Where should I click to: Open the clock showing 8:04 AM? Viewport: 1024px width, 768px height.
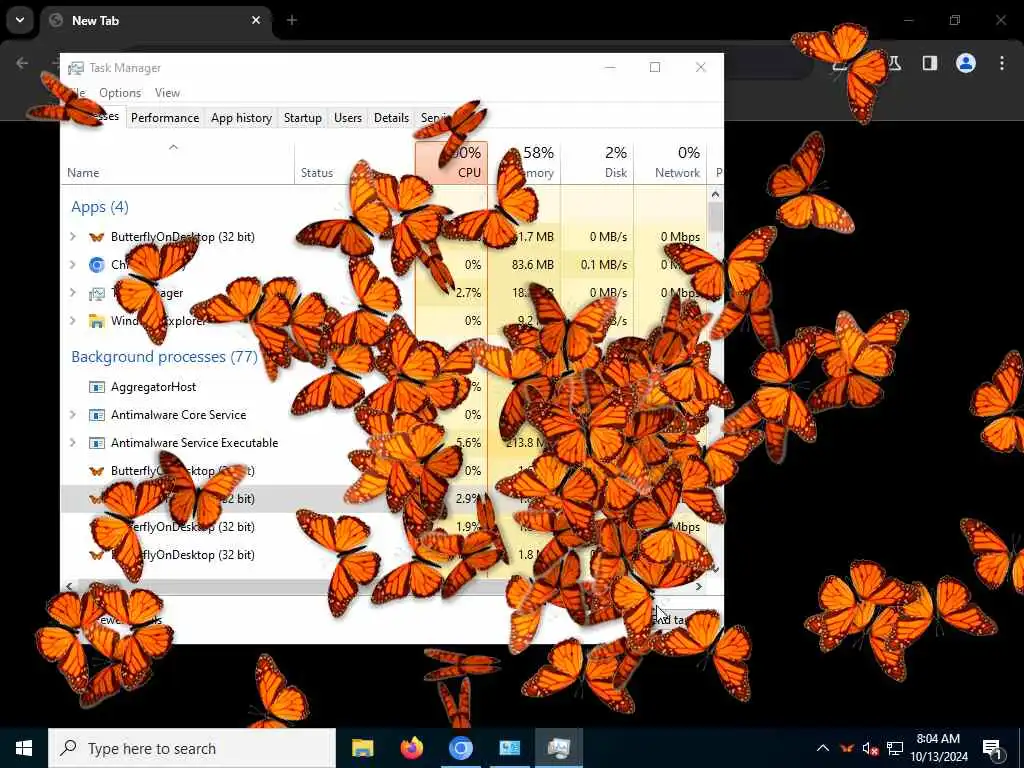(x=939, y=748)
